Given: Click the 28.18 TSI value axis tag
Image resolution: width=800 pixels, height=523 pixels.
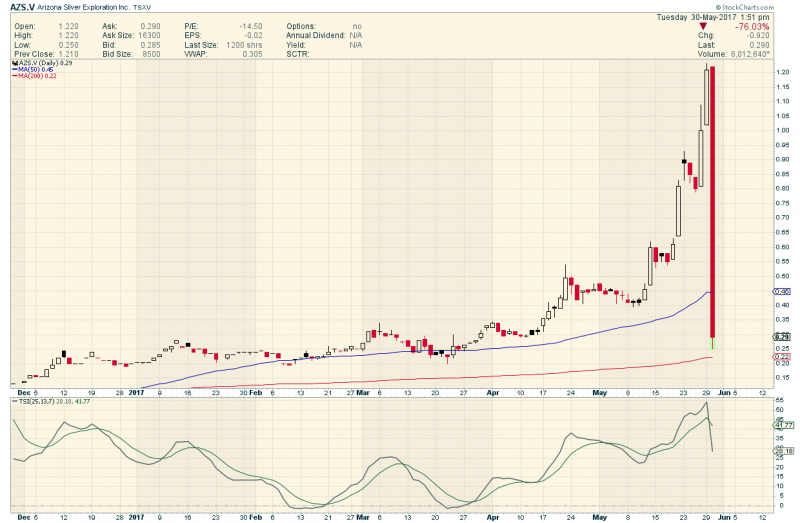Looking at the screenshot, I should [x=783, y=451].
